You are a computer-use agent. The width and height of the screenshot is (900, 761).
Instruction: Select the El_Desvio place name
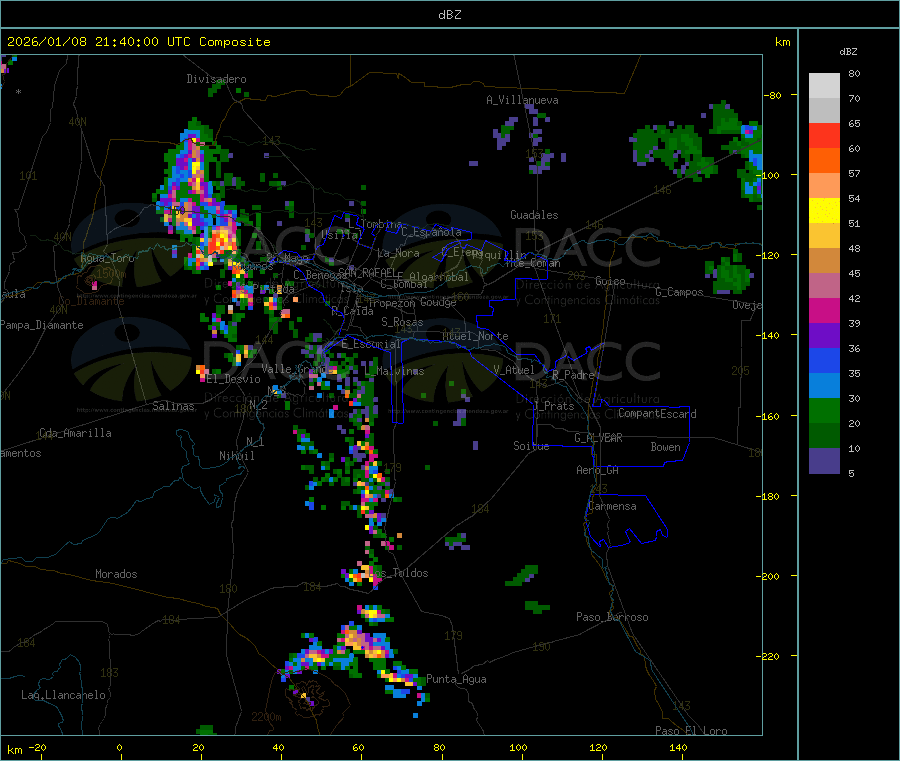coord(234,379)
